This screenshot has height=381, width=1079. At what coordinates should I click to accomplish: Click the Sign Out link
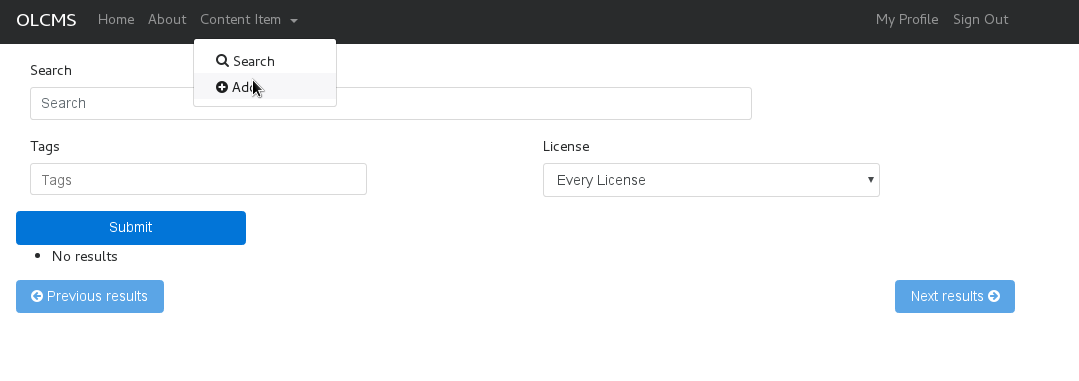pyautogui.click(x=980, y=19)
